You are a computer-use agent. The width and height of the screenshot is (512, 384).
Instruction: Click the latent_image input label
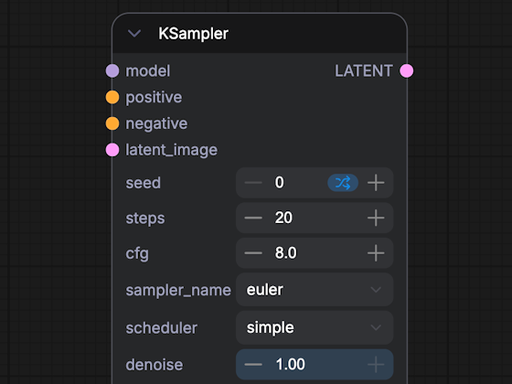[171, 150]
